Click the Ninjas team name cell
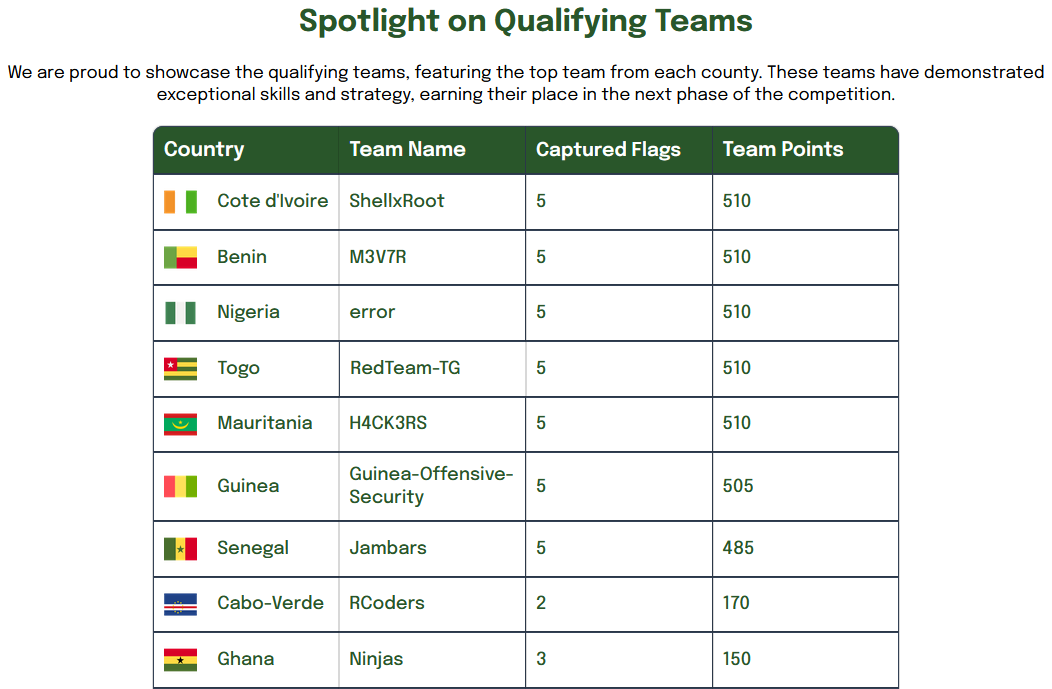 point(432,659)
